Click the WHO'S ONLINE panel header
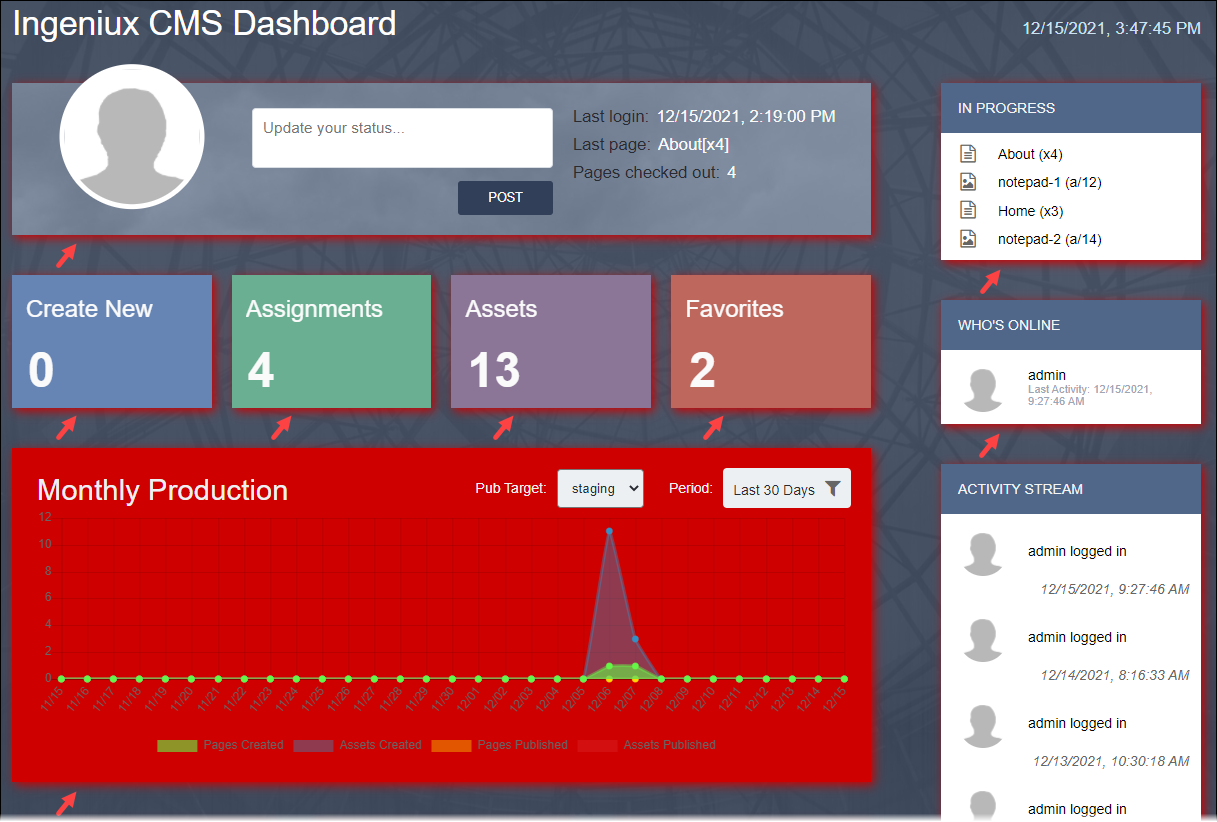 (x=1071, y=325)
